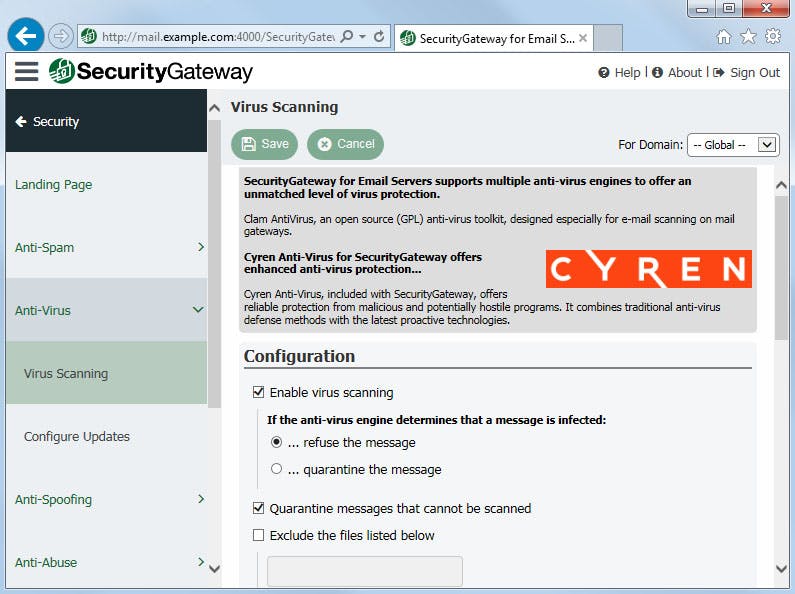Click the Cyren logo banner
This screenshot has width=795, height=594.
coord(648,269)
